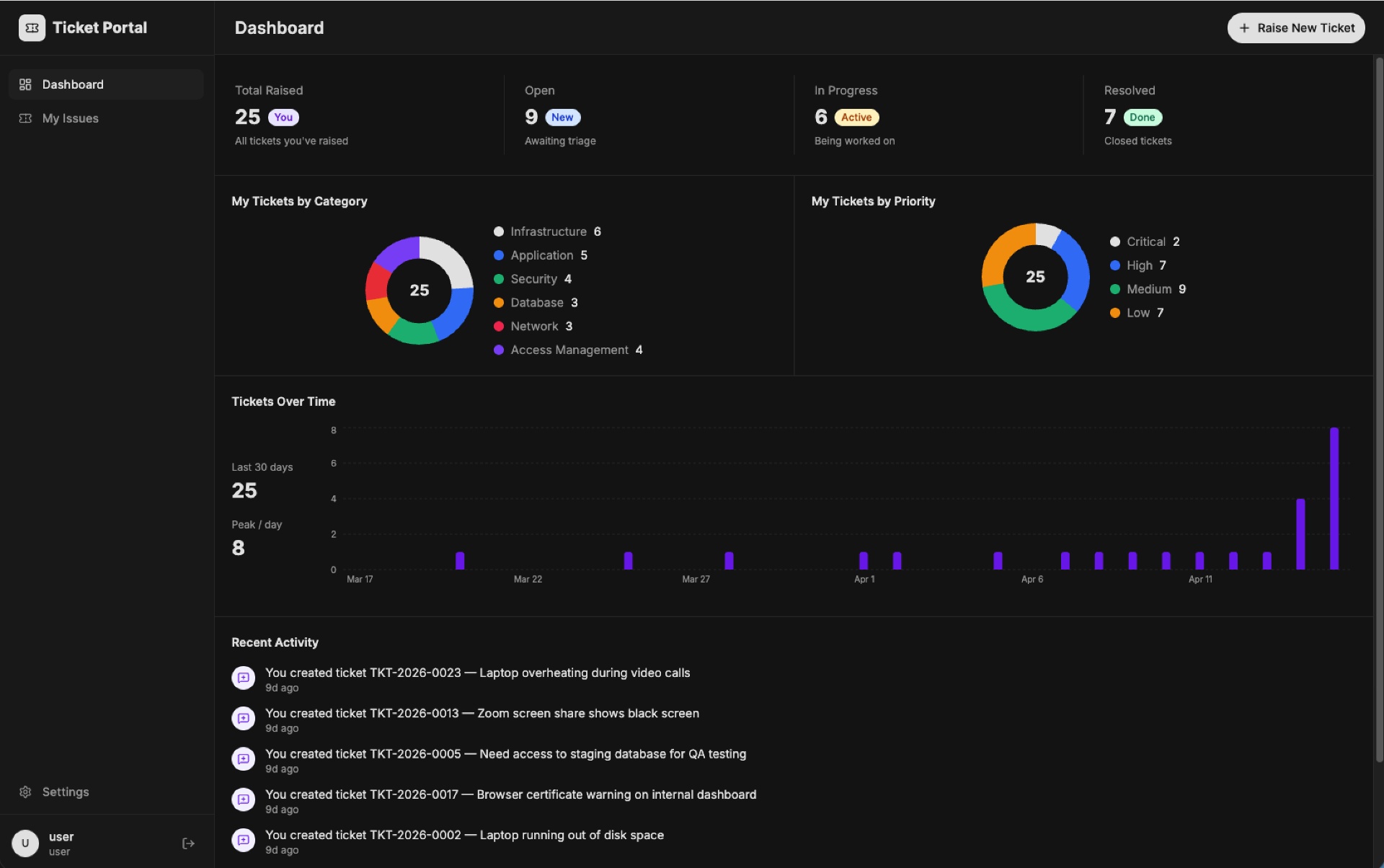
Task: Click the logout icon next to user
Action: (188, 843)
